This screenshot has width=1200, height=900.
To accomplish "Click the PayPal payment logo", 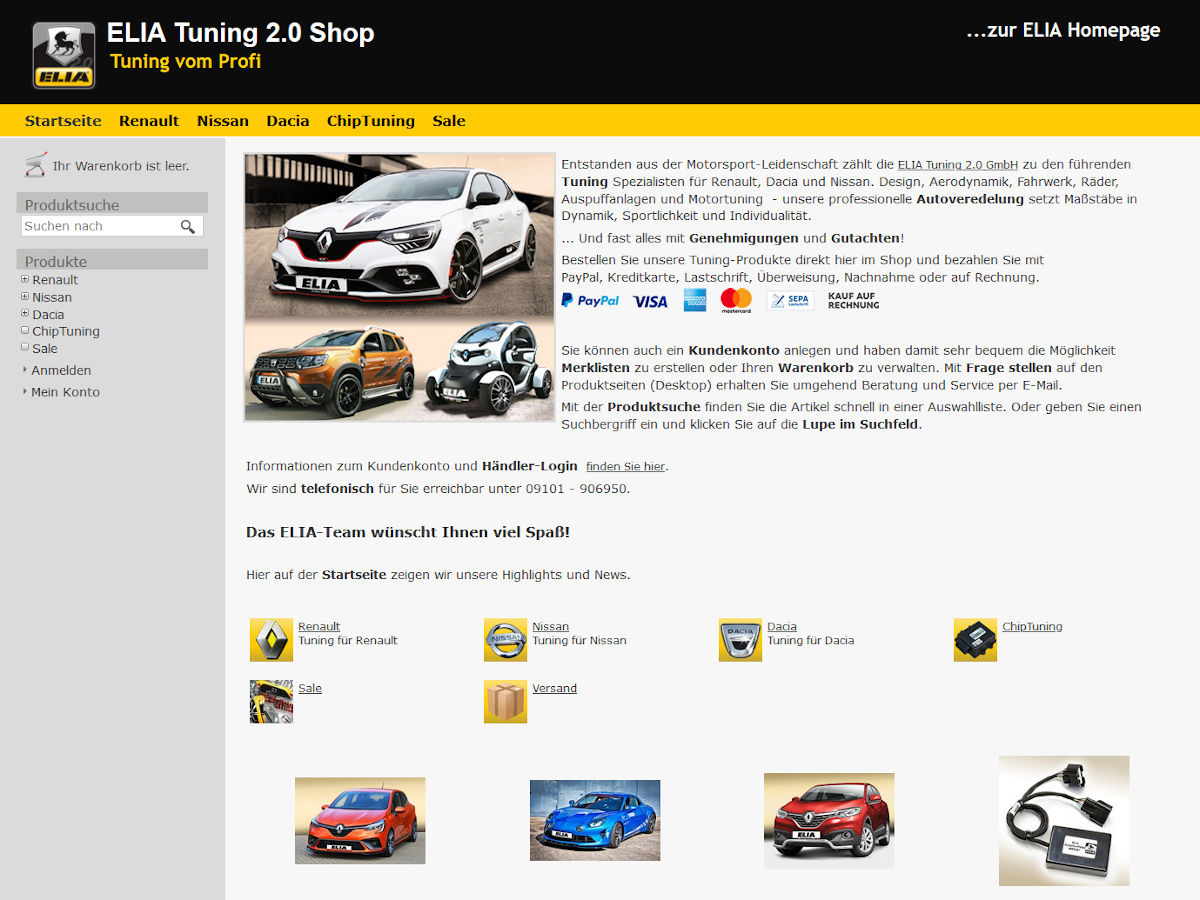I will point(590,300).
